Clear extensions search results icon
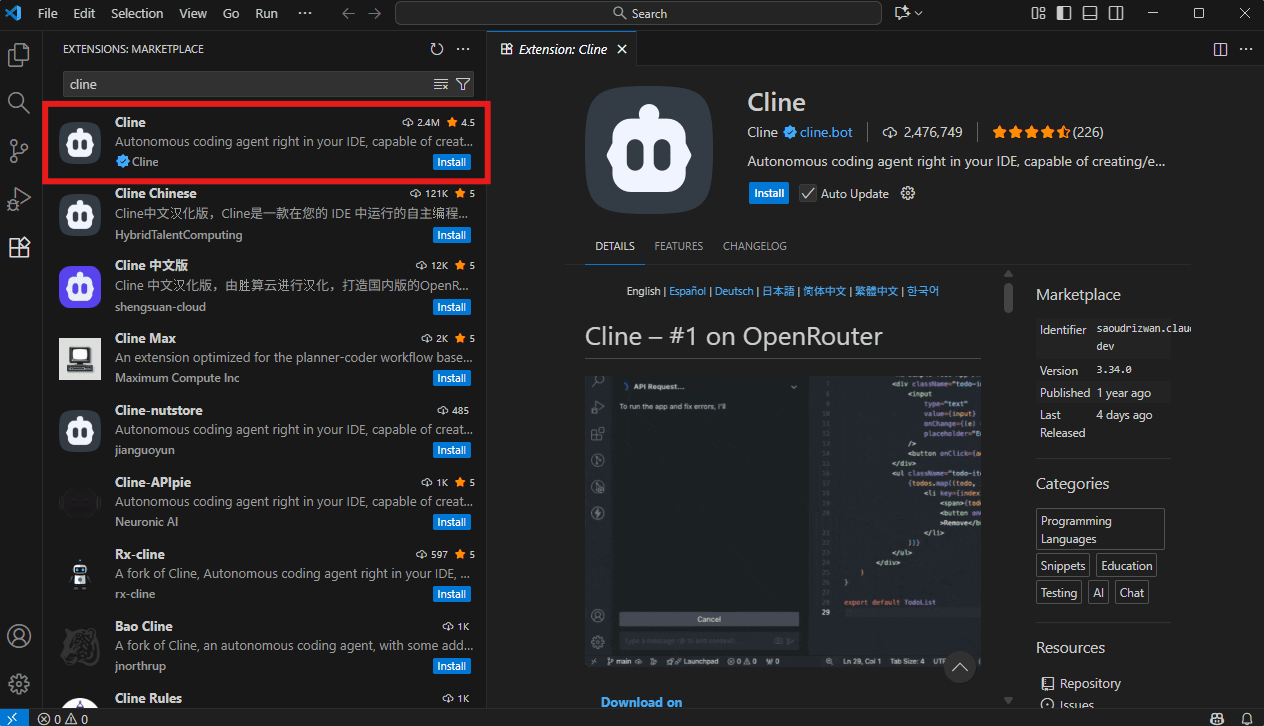The height and width of the screenshot is (726, 1264). 441,84
